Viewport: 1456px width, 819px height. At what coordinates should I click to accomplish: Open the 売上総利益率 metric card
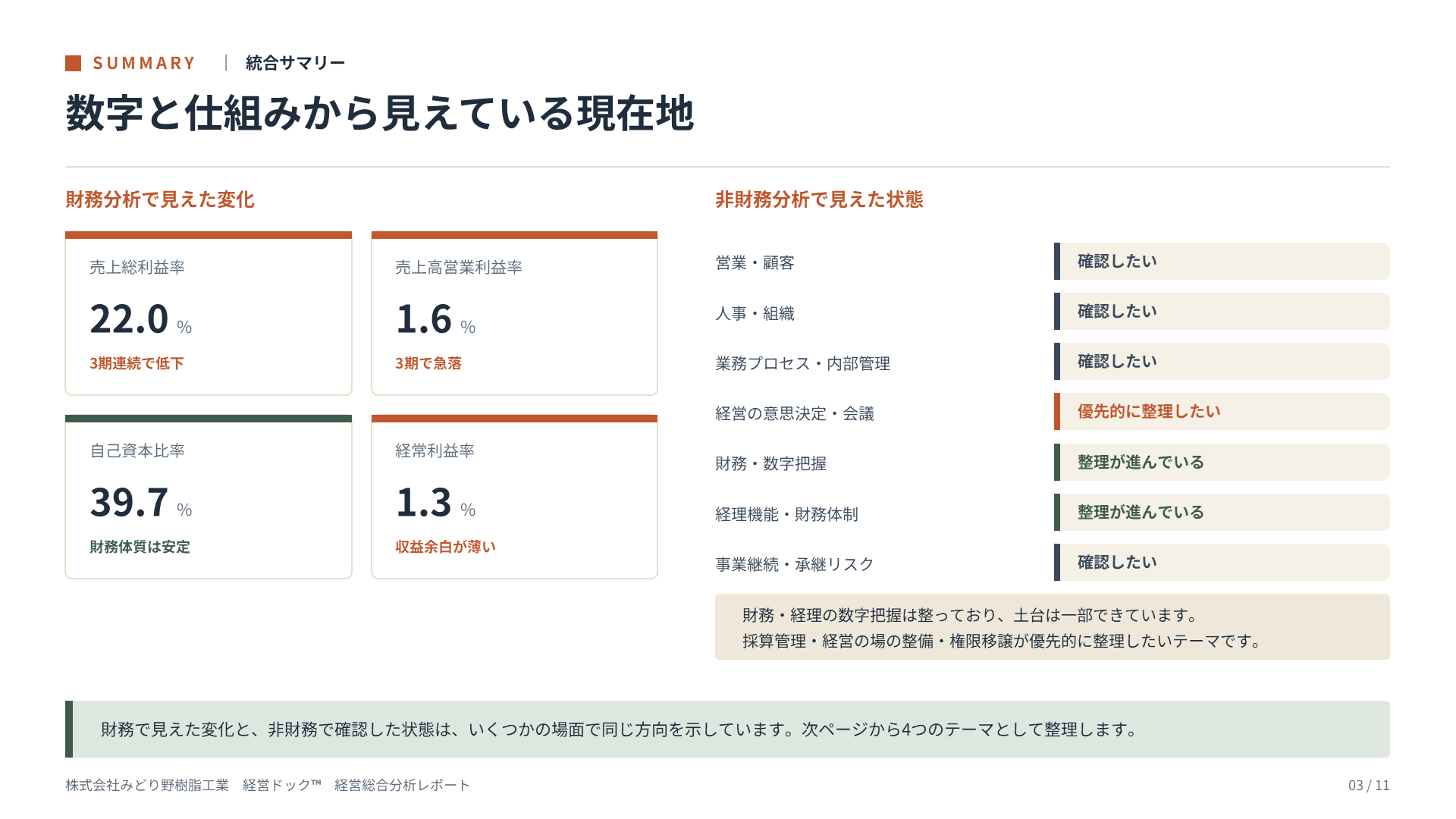pyautogui.click(x=209, y=313)
